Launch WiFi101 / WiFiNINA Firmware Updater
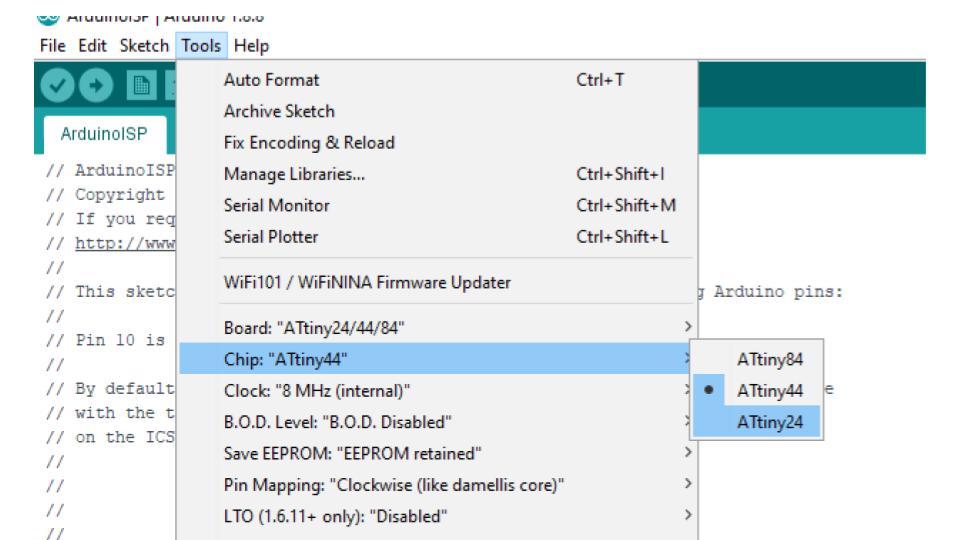Screen dimensions: 960x540 coord(438,282)
